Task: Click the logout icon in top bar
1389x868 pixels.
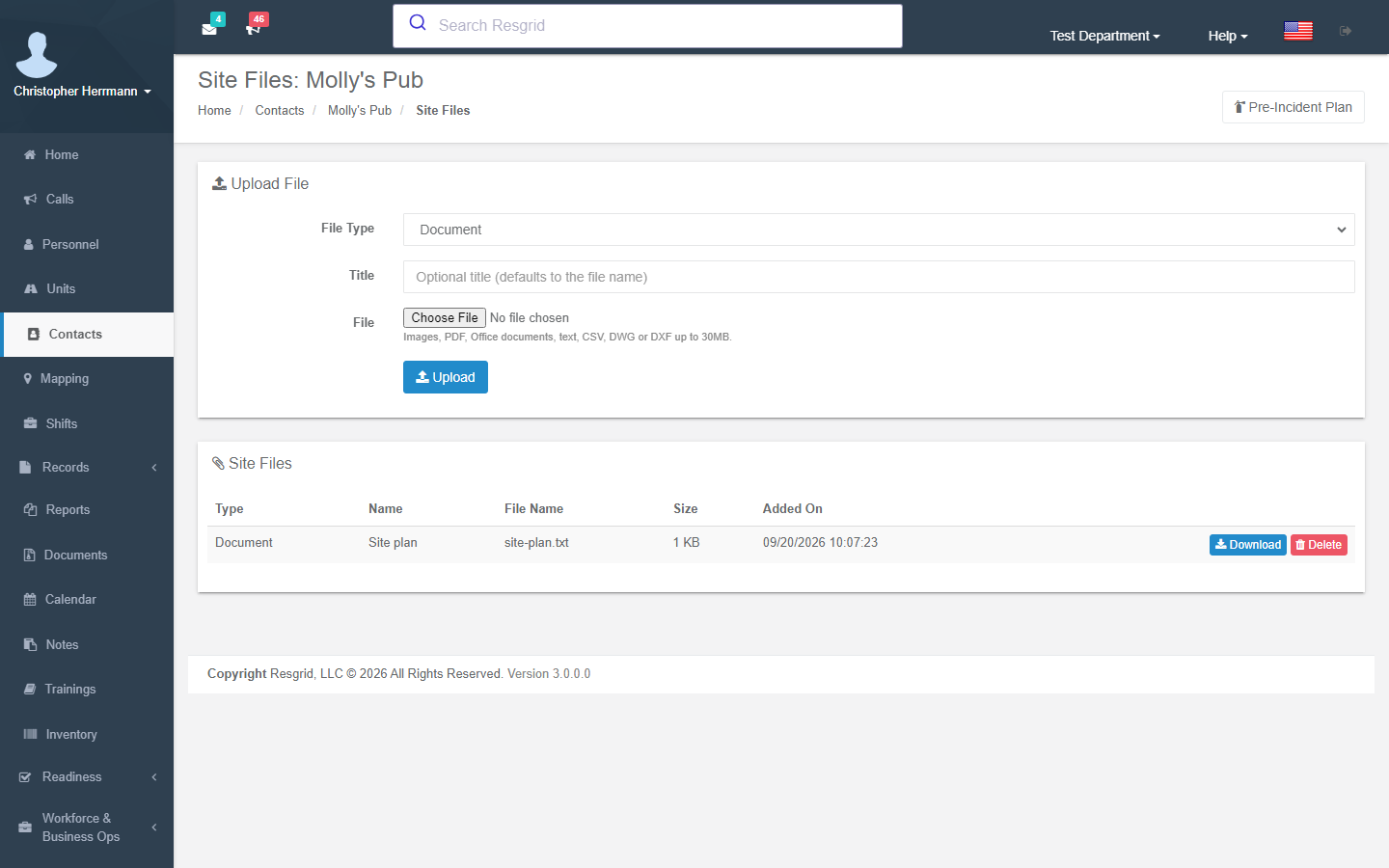Action: tap(1346, 31)
